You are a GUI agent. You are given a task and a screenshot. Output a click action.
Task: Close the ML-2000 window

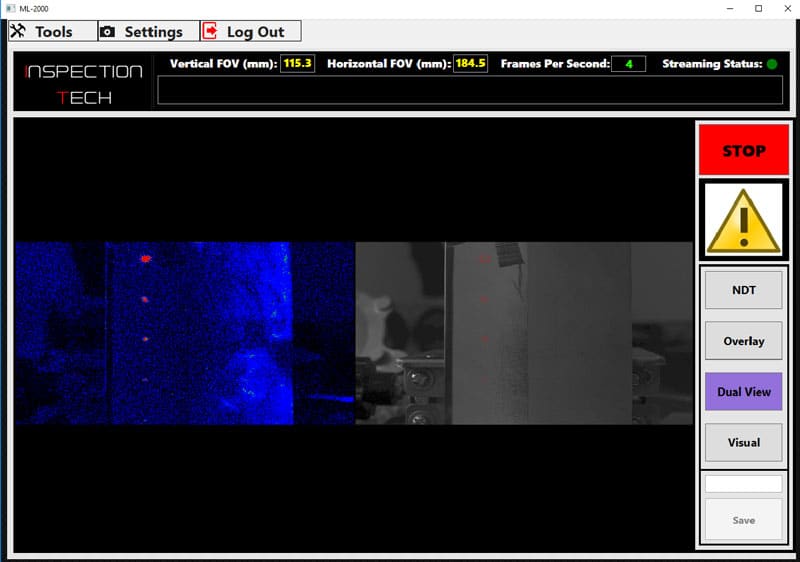click(x=787, y=8)
